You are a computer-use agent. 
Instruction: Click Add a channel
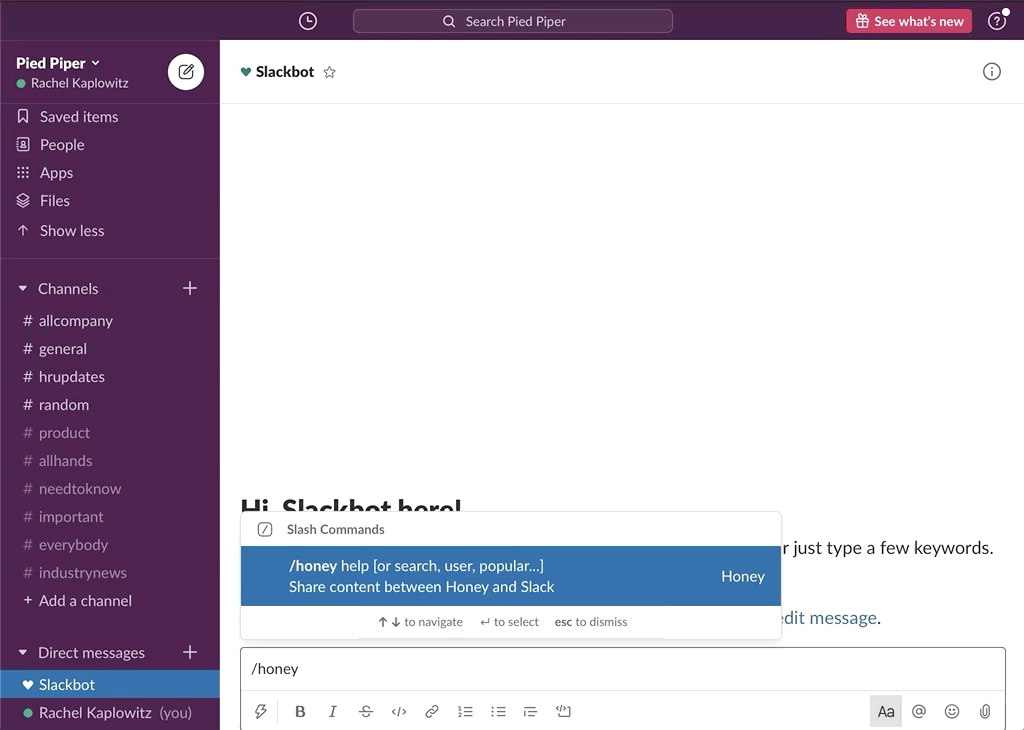point(110,601)
